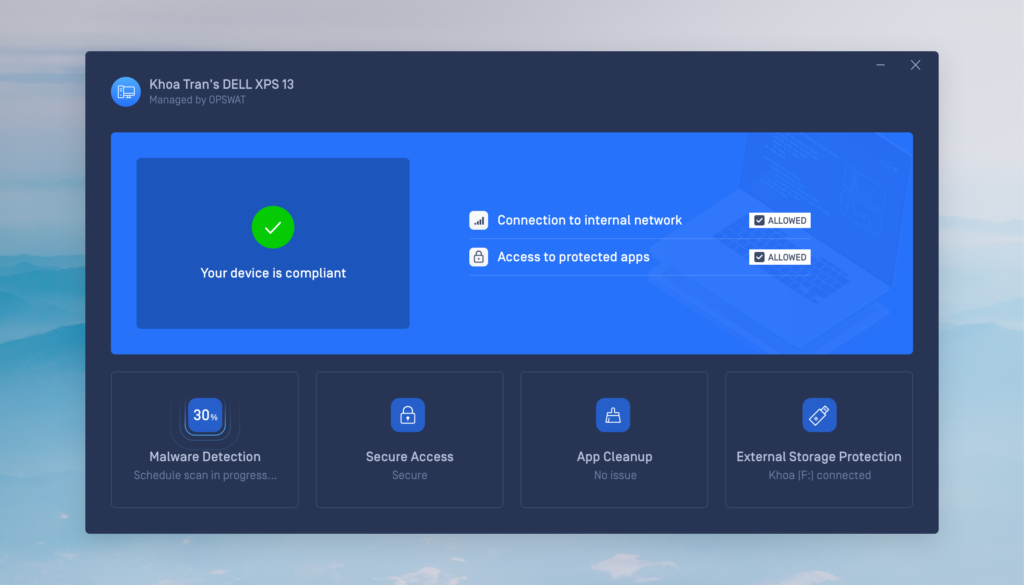Image resolution: width=1024 pixels, height=585 pixels.
Task: Click the "No issue" status under App Cleanup
Action: [x=615, y=476]
